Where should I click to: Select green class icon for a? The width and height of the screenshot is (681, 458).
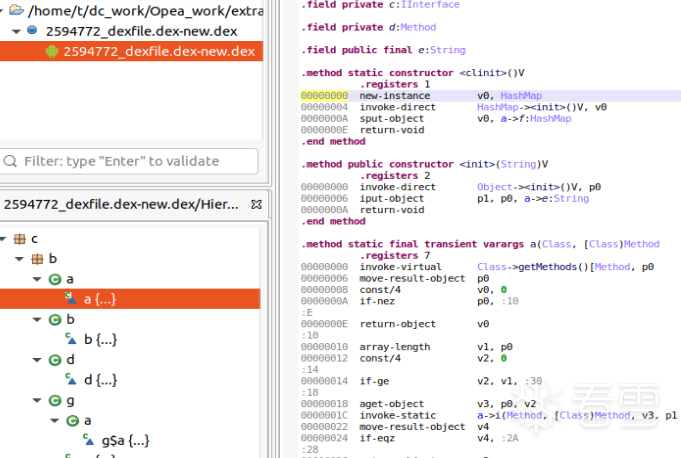[x=55, y=279]
